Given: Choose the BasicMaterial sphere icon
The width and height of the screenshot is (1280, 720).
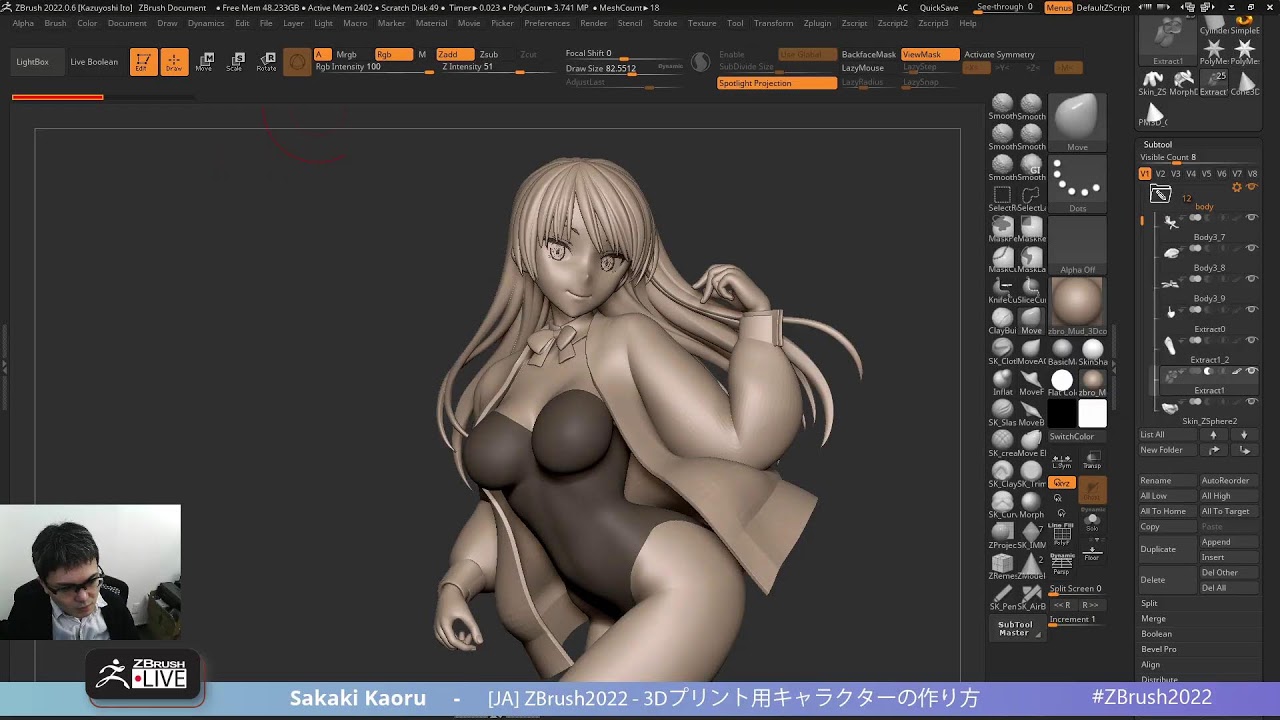Looking at the screenshot, I should click(1062, 350).
